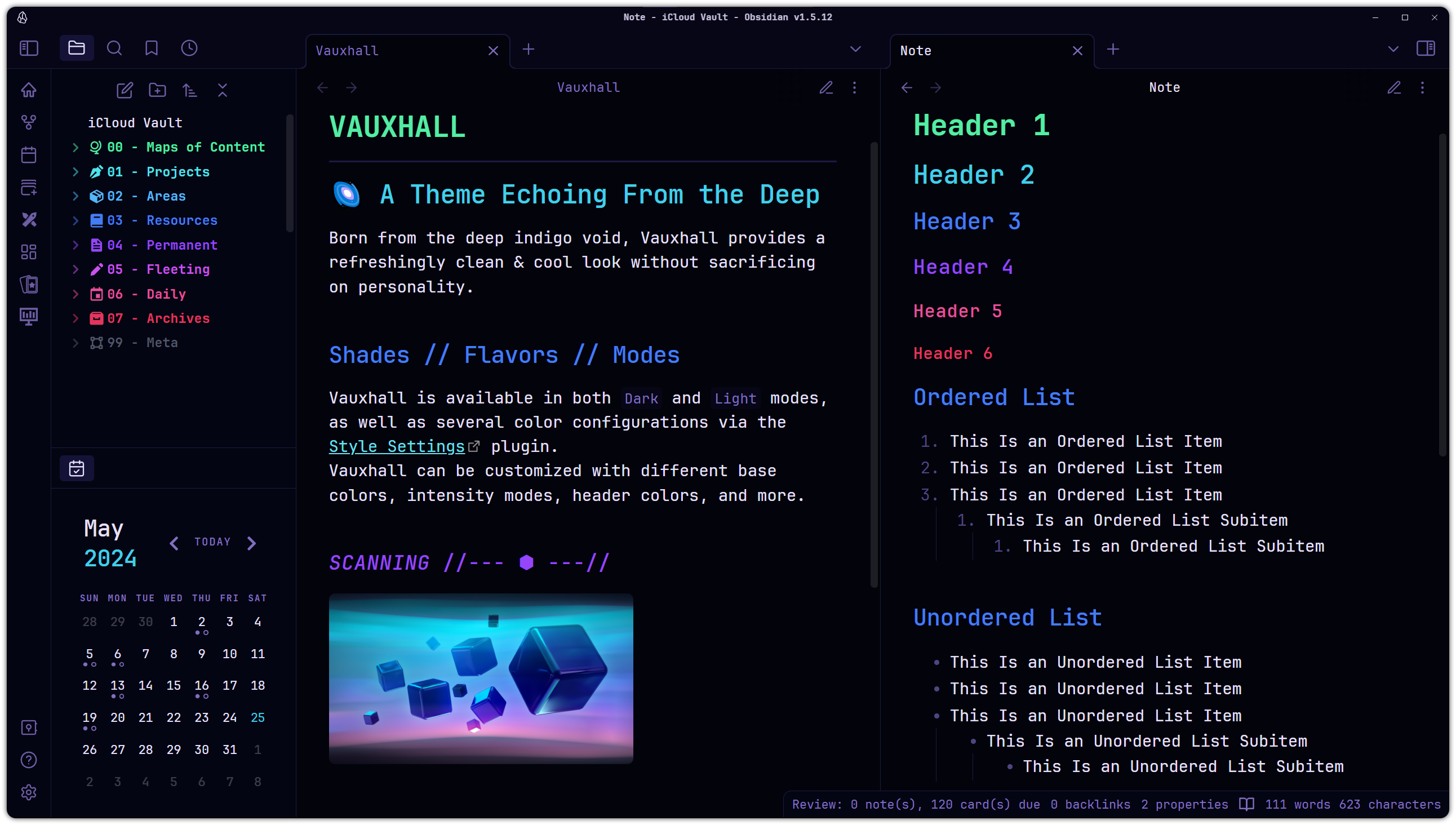This screenshot has height=825, width=1456.
Task: Create a new note icon
Action: tap(125, 90)
